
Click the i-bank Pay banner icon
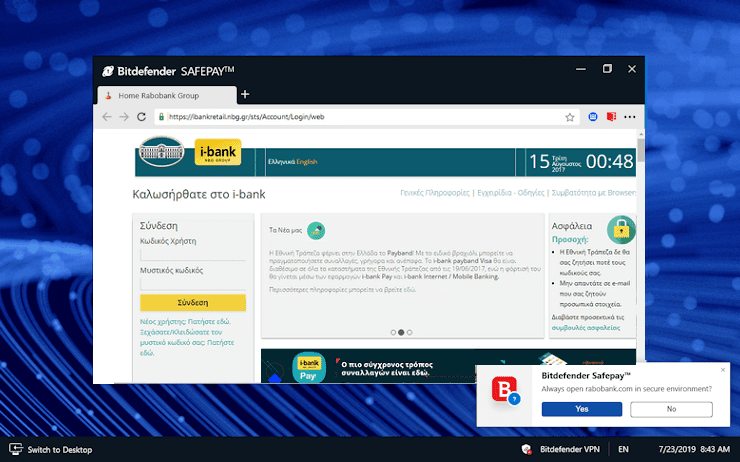tap(309, 368)
